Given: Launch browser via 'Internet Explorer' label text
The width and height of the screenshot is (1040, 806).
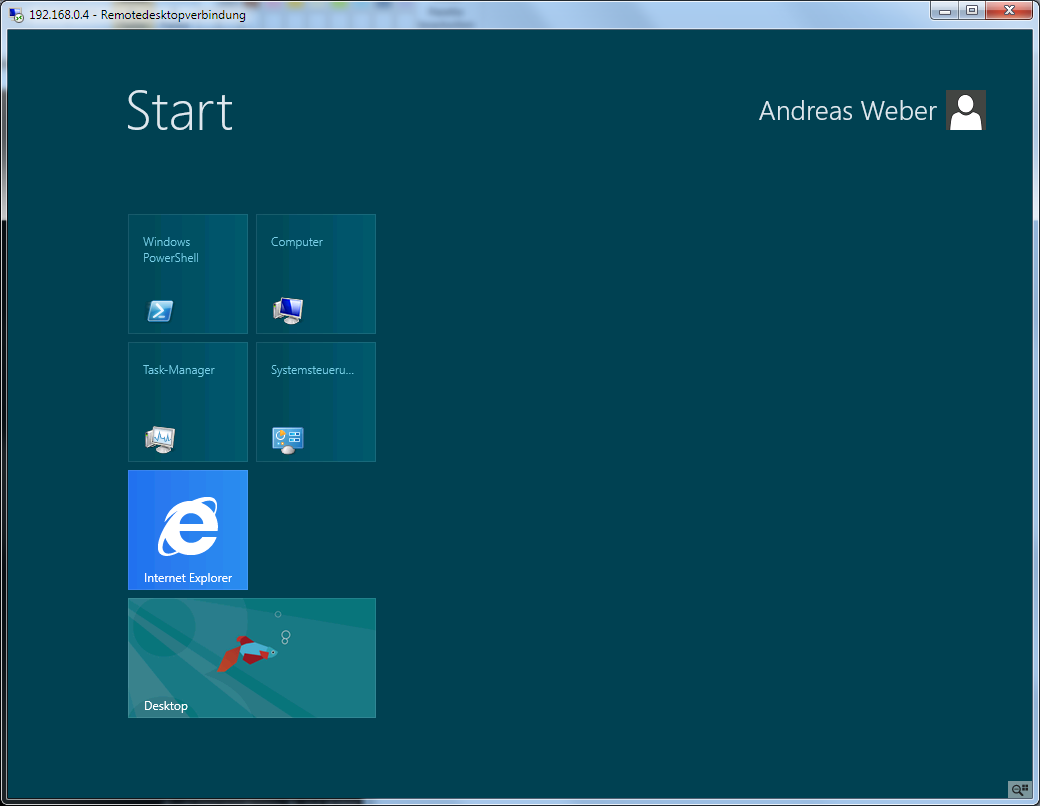Looking at the screenshot, I should [188, 578].
